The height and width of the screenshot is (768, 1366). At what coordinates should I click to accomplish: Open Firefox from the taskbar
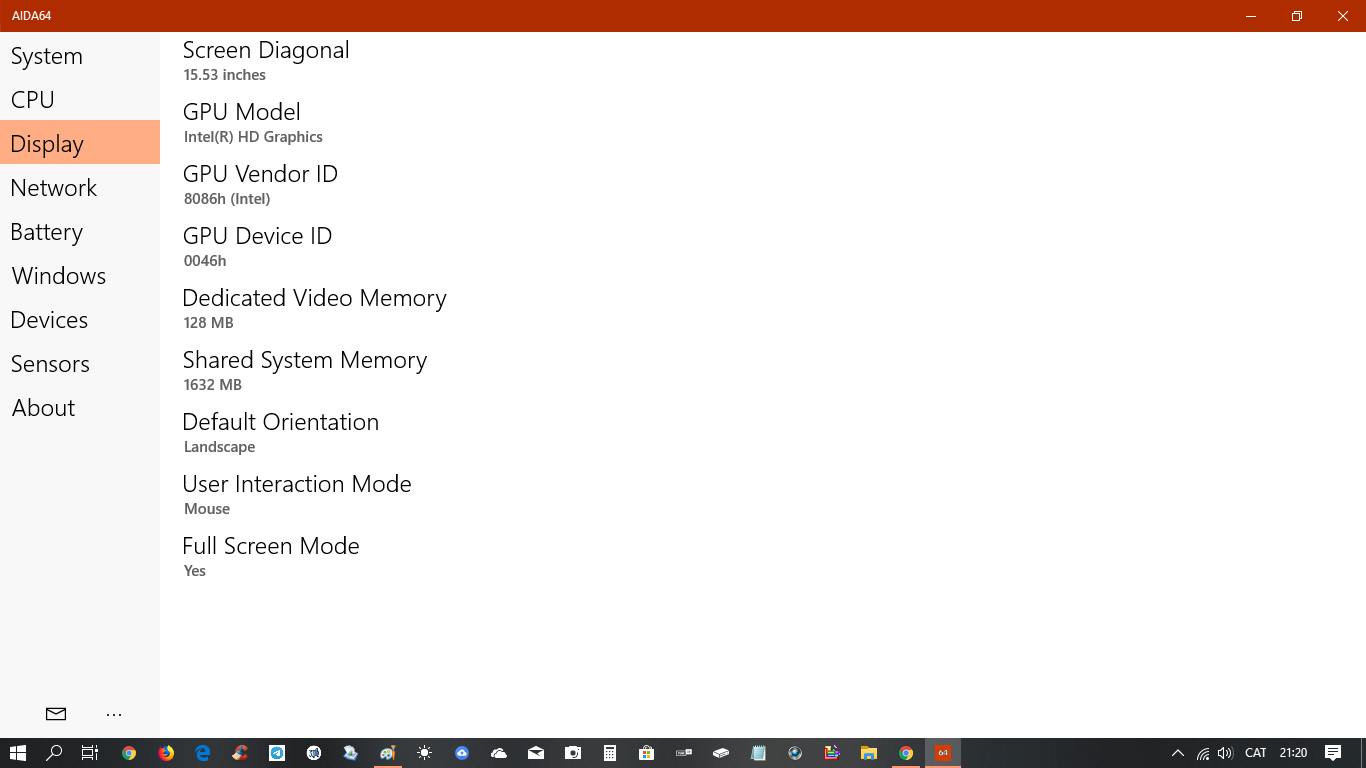point(166,753)
